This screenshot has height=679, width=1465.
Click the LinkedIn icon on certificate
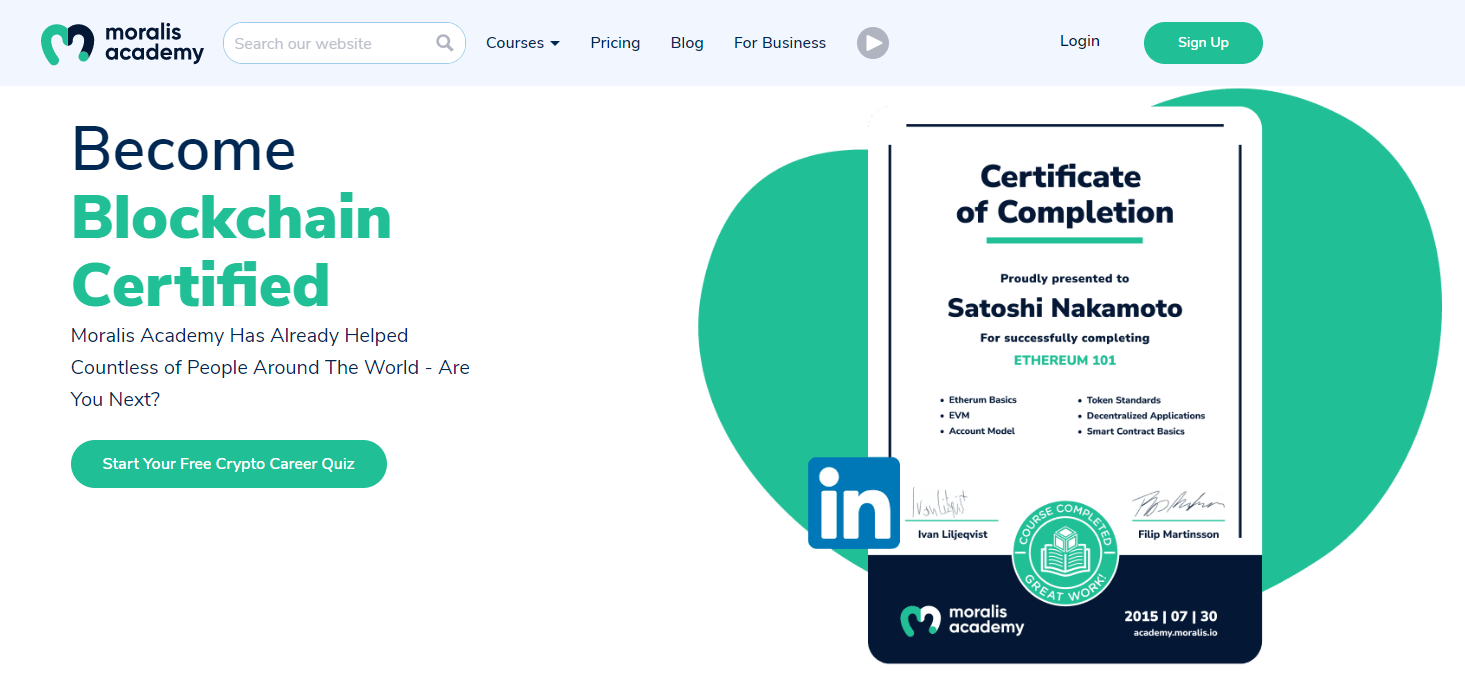tap(854, 503)
